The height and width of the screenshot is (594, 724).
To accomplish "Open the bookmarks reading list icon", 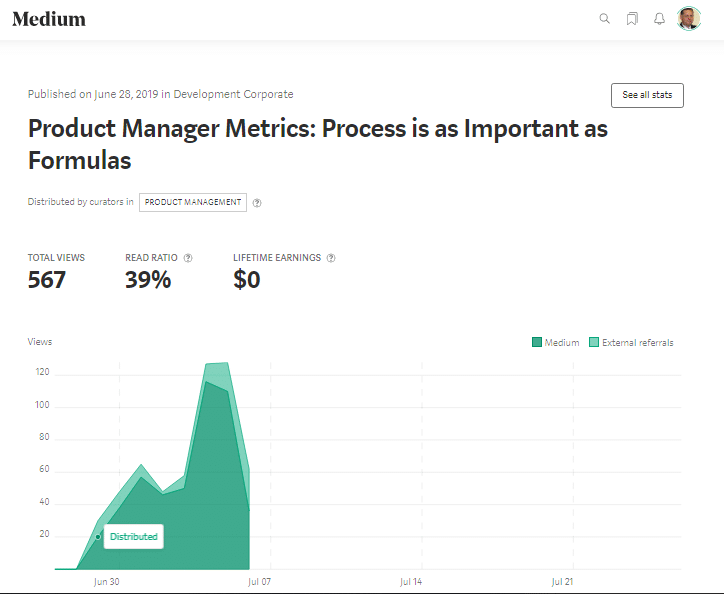I will coord(632,19).
